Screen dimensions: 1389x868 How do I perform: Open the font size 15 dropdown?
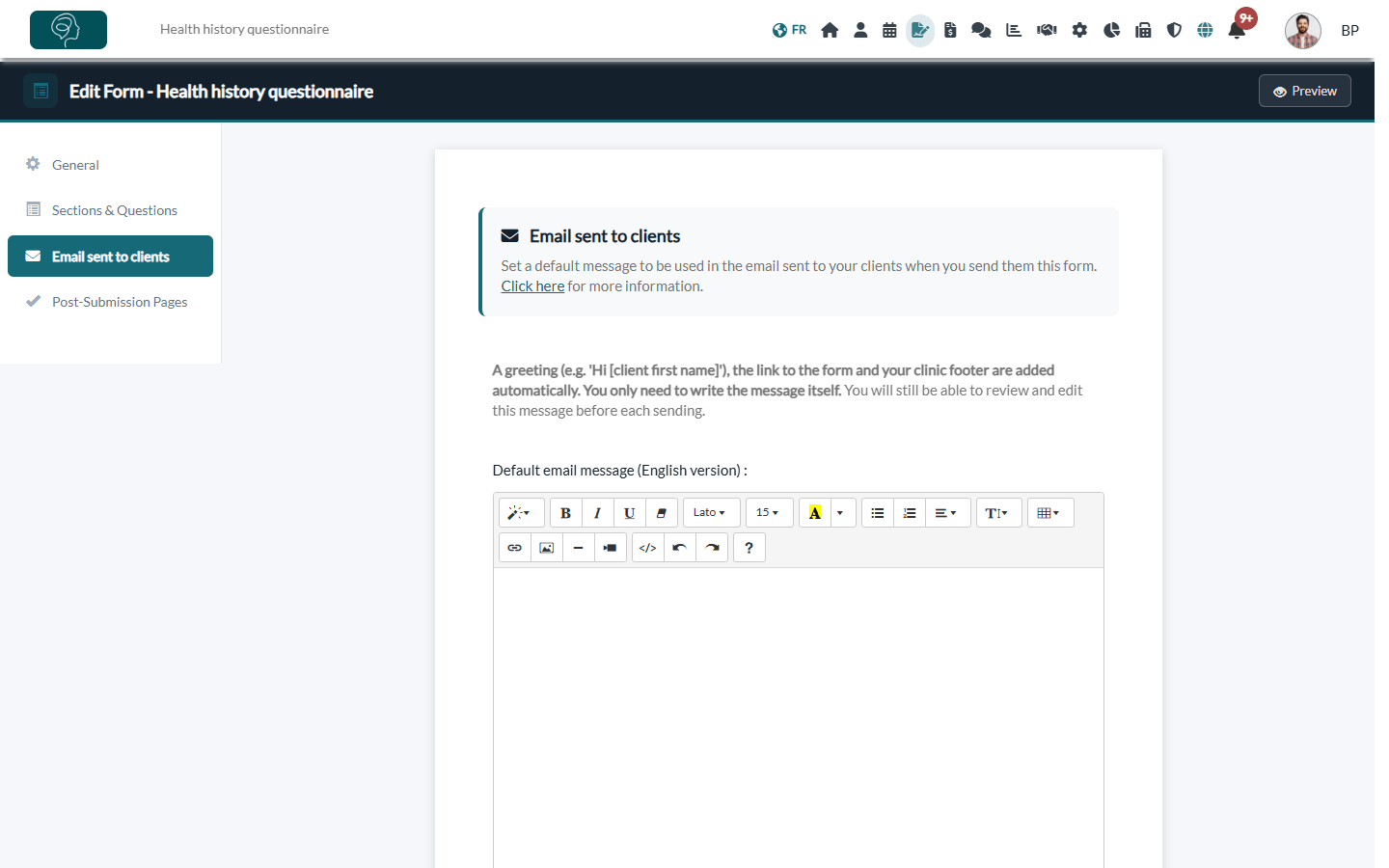769,513
